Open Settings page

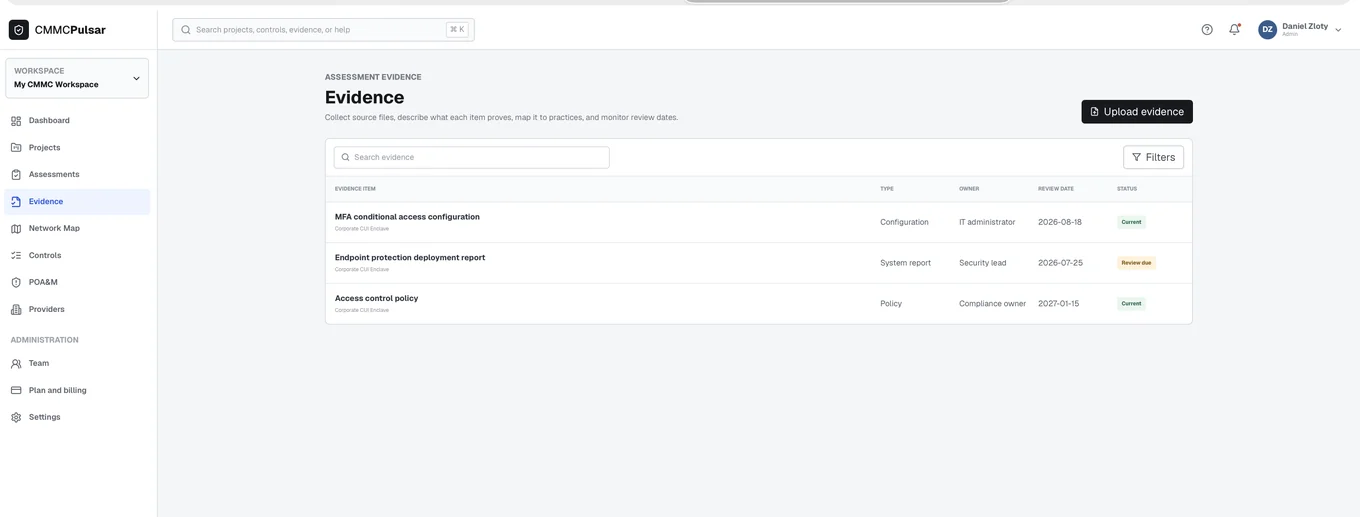(x=77, y=418)
